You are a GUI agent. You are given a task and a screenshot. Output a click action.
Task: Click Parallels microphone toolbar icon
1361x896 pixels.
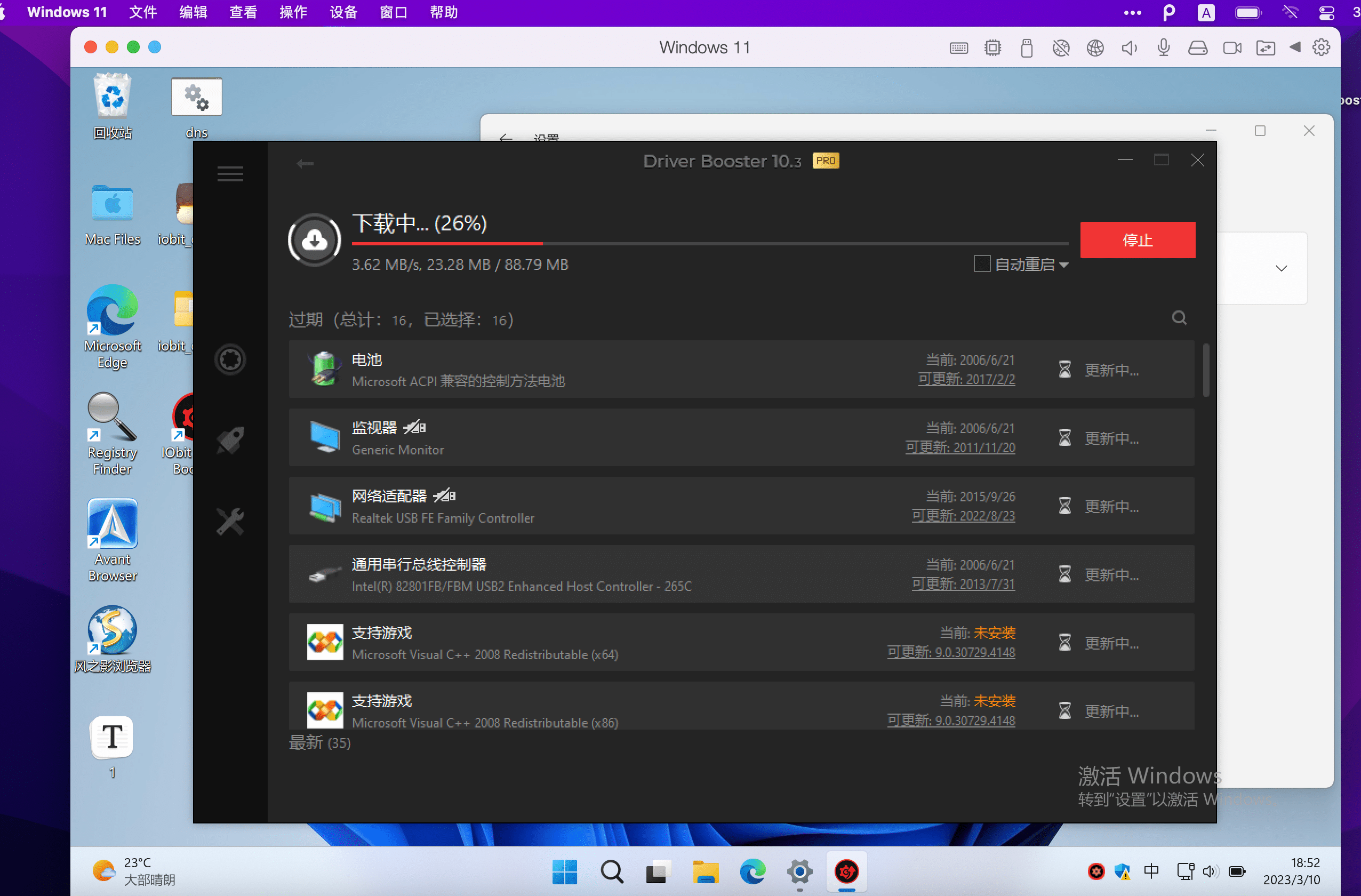click(1163, 48)
